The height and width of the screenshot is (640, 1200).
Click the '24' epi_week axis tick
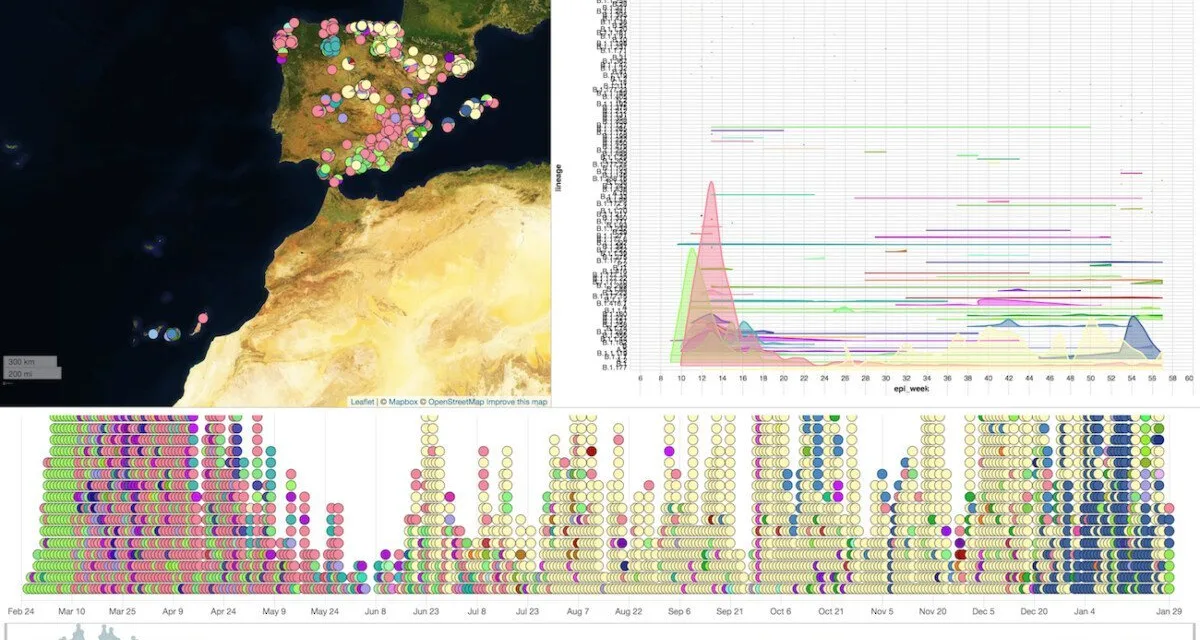[x=824, y=379]
